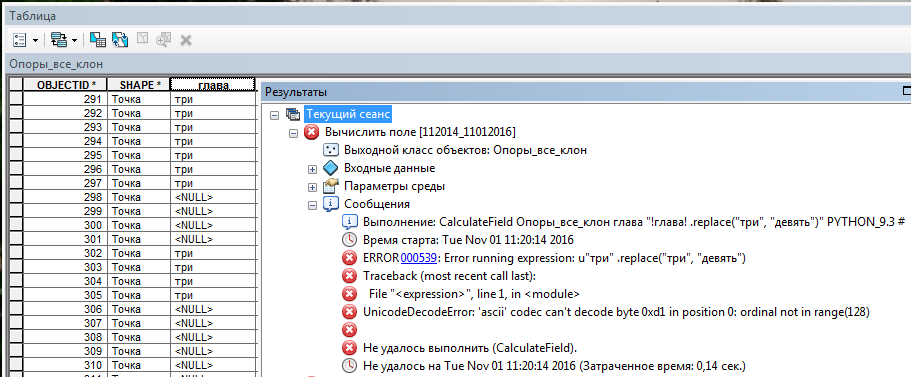Click the point feature class icon near Выходной класс

click(x=331, y=150)
